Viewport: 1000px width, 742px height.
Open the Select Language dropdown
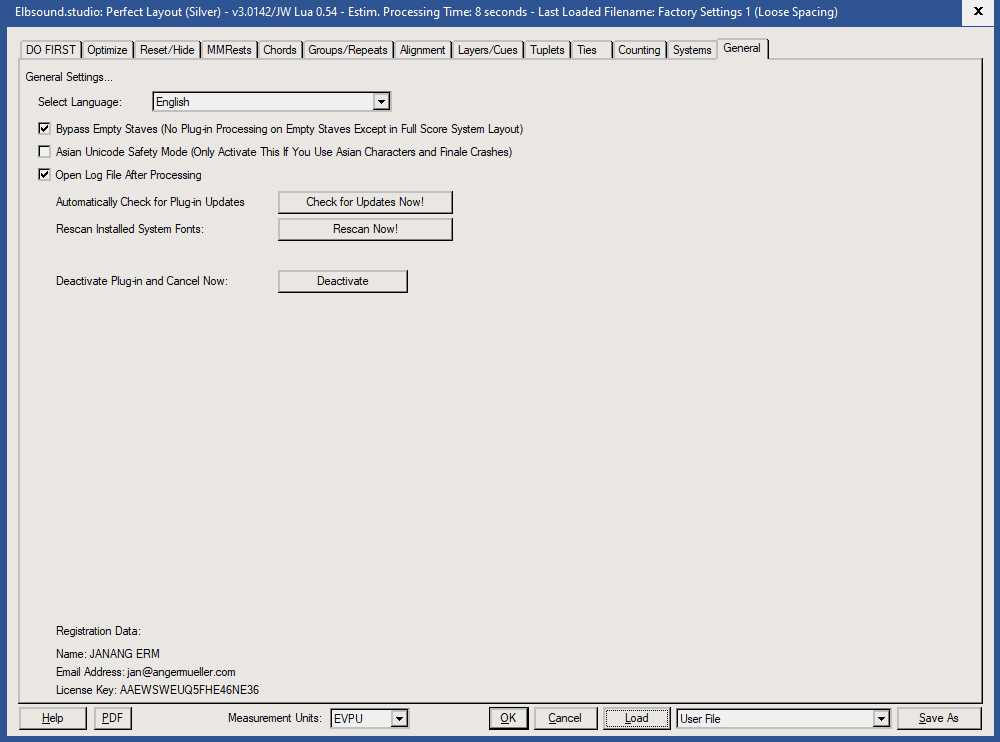(x=381, y=101)
